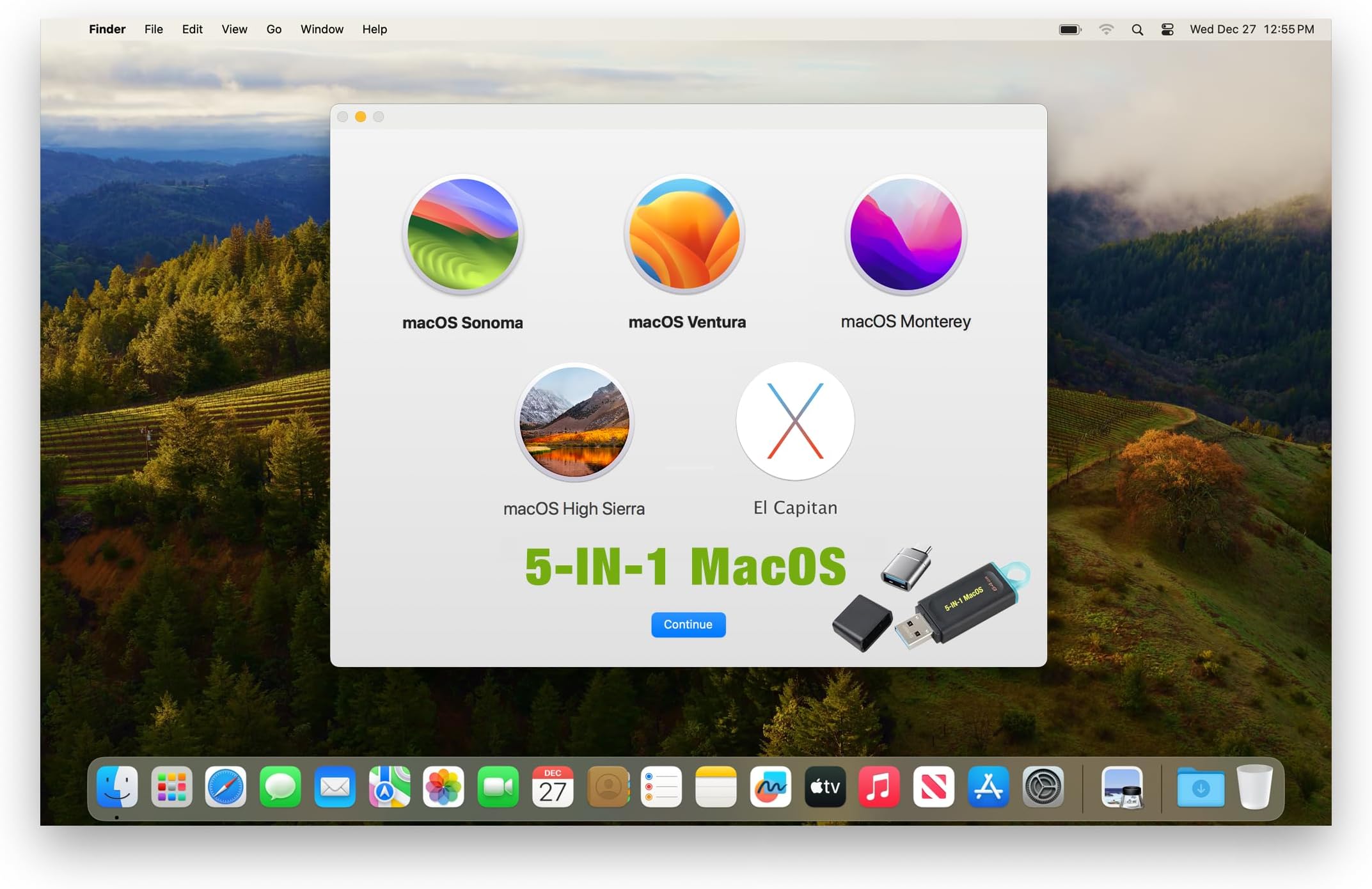Open Finder from the Dock

coord(117,787)
